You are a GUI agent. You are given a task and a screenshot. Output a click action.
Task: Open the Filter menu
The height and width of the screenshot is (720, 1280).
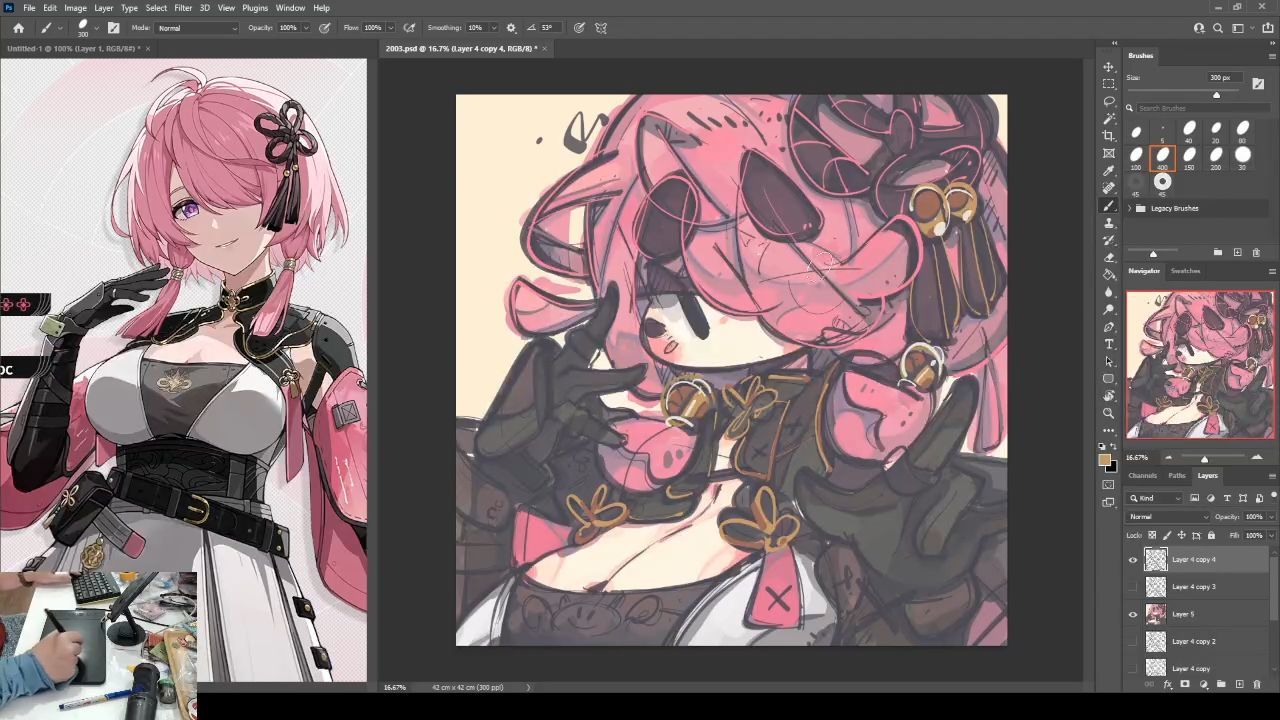[x=183, y=8]
